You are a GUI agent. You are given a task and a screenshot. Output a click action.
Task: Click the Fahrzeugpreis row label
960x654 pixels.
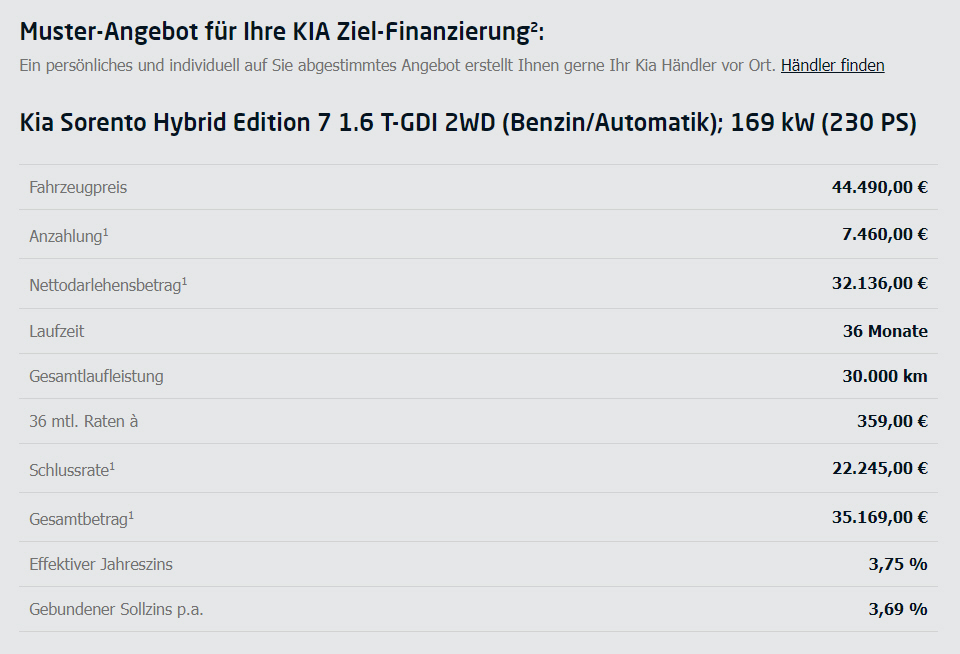[x=78, y=187]
